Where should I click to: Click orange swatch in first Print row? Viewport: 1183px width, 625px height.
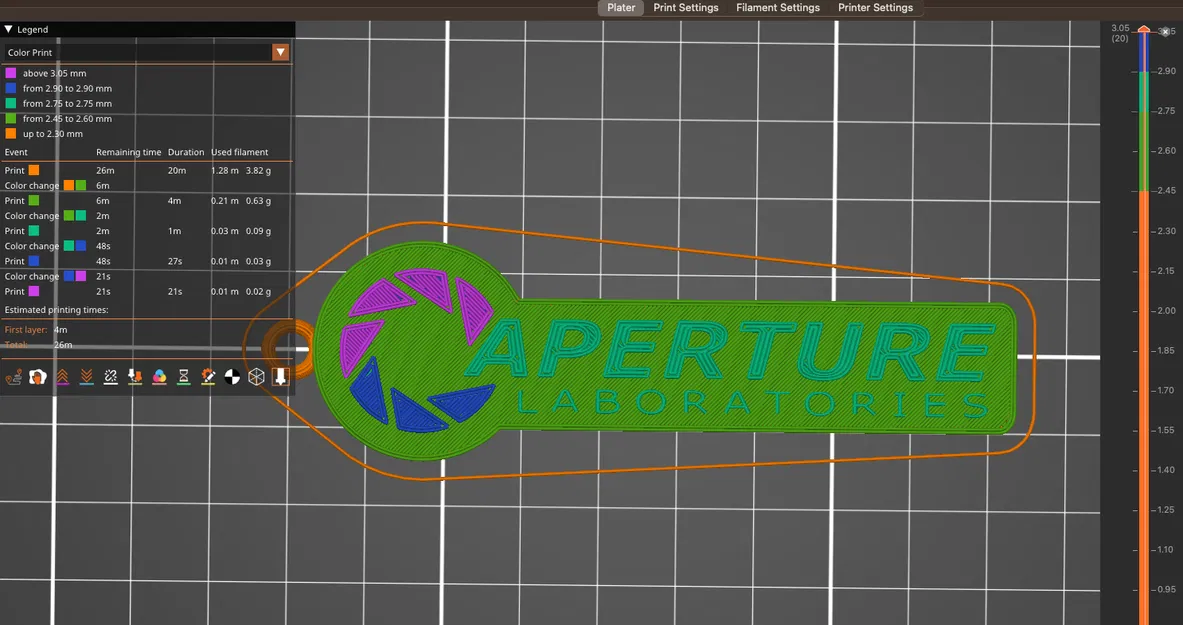coord(34,171)
